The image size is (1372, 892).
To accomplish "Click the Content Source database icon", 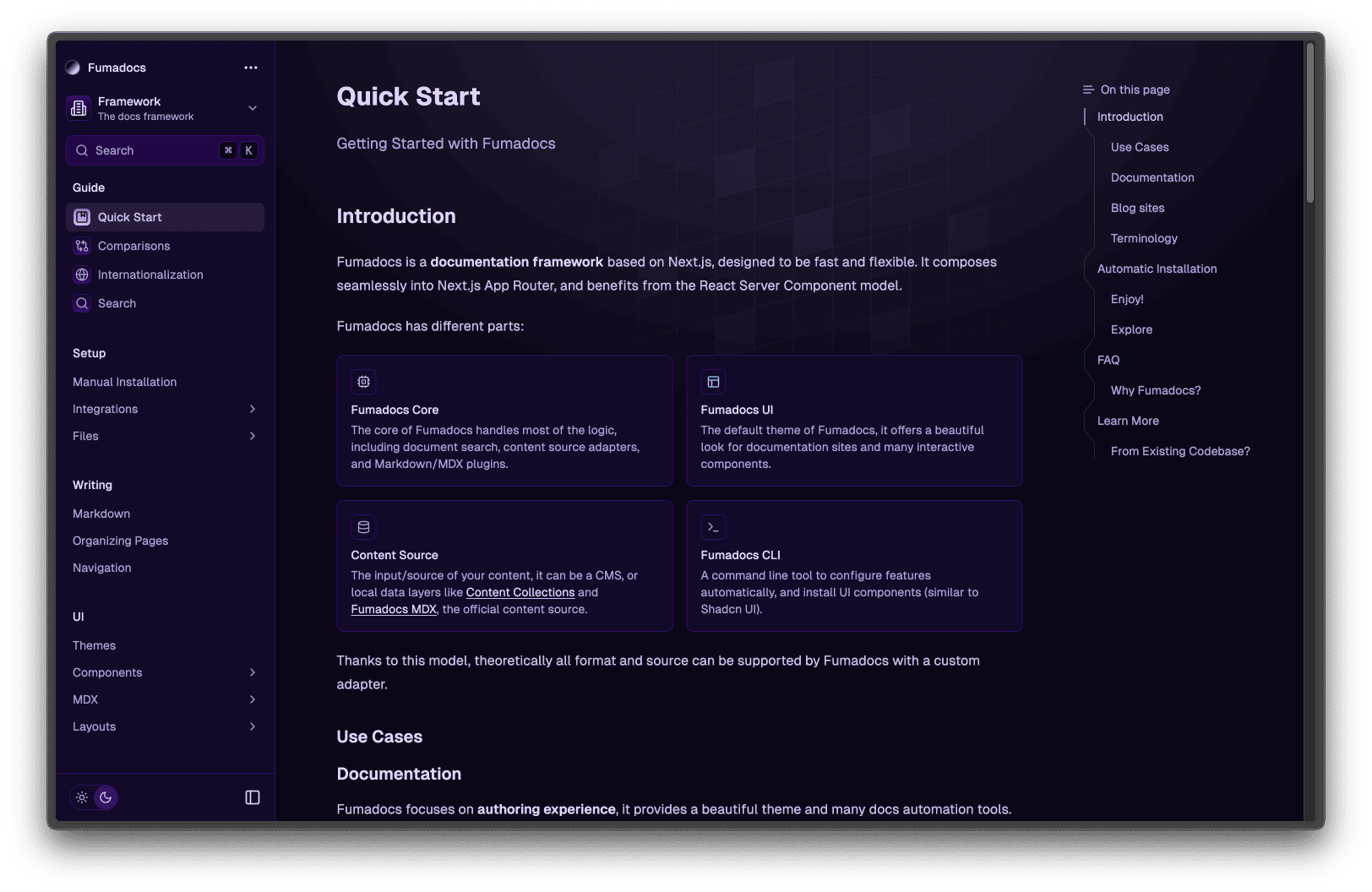I will pyautogui.click(x=363, y=527).
